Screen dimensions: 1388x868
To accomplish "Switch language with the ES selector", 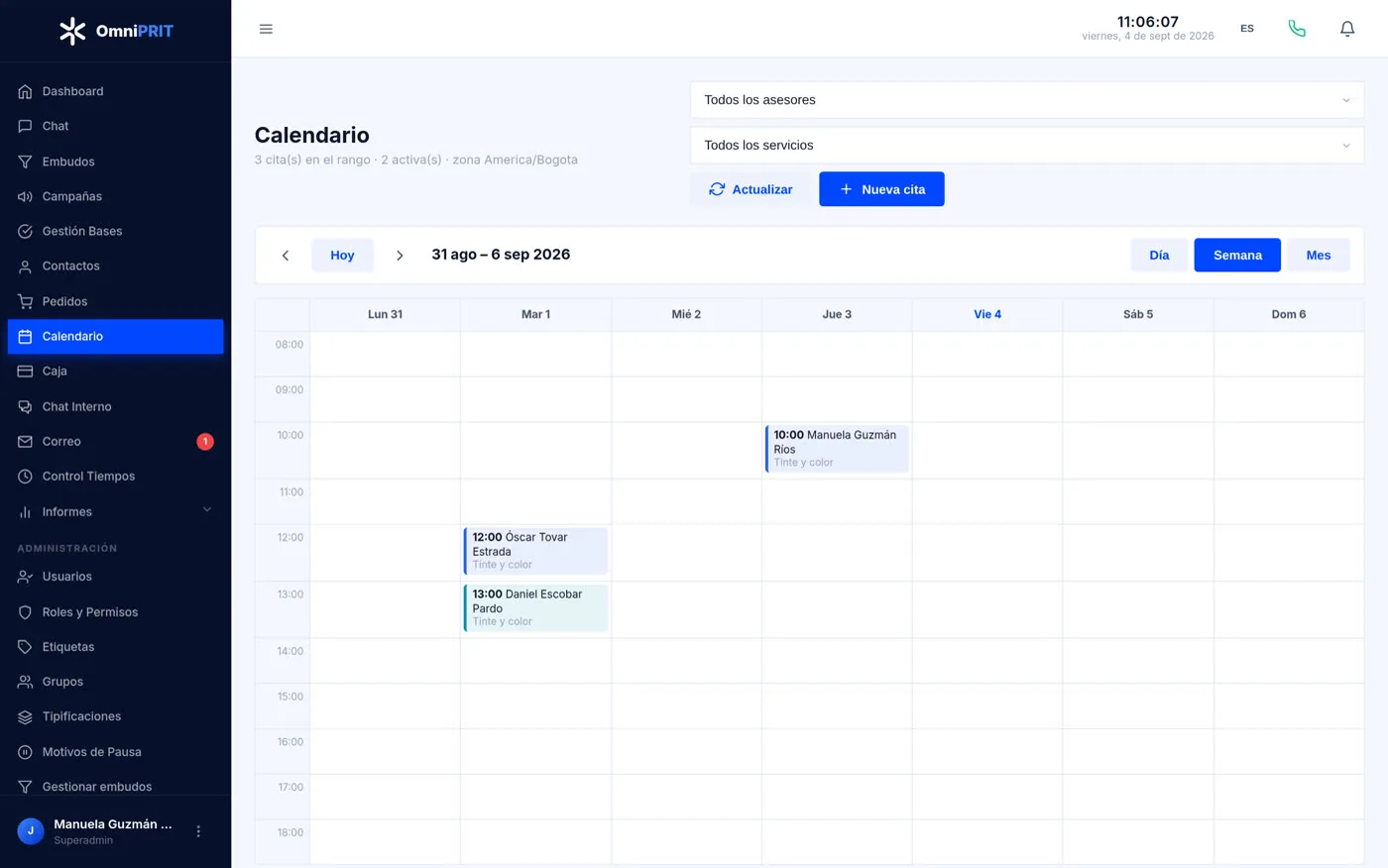I will click(x=1247, y=29).
